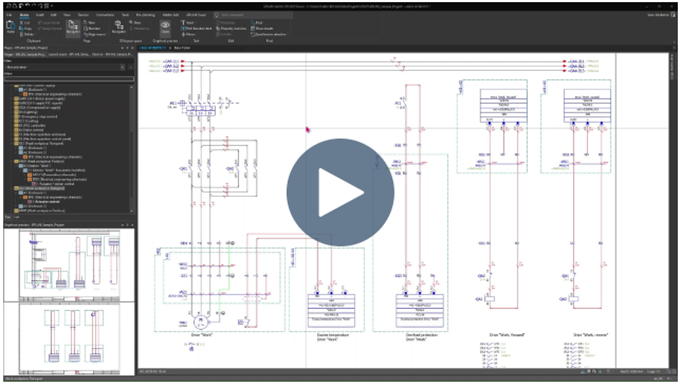Click the Copy icon in Clipboard group
This screenshot has width=681, height=385.
click(25, 28)
